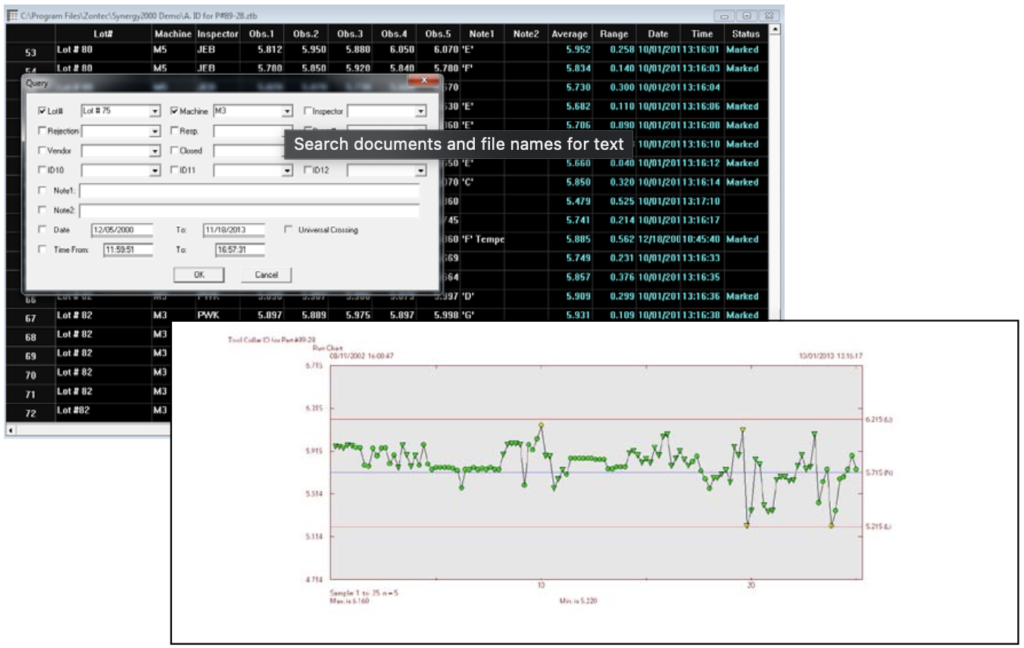Toggle the Universal Crossing checkbox
This screenshot has width=1024, height=648.
[x=288, y=229]
